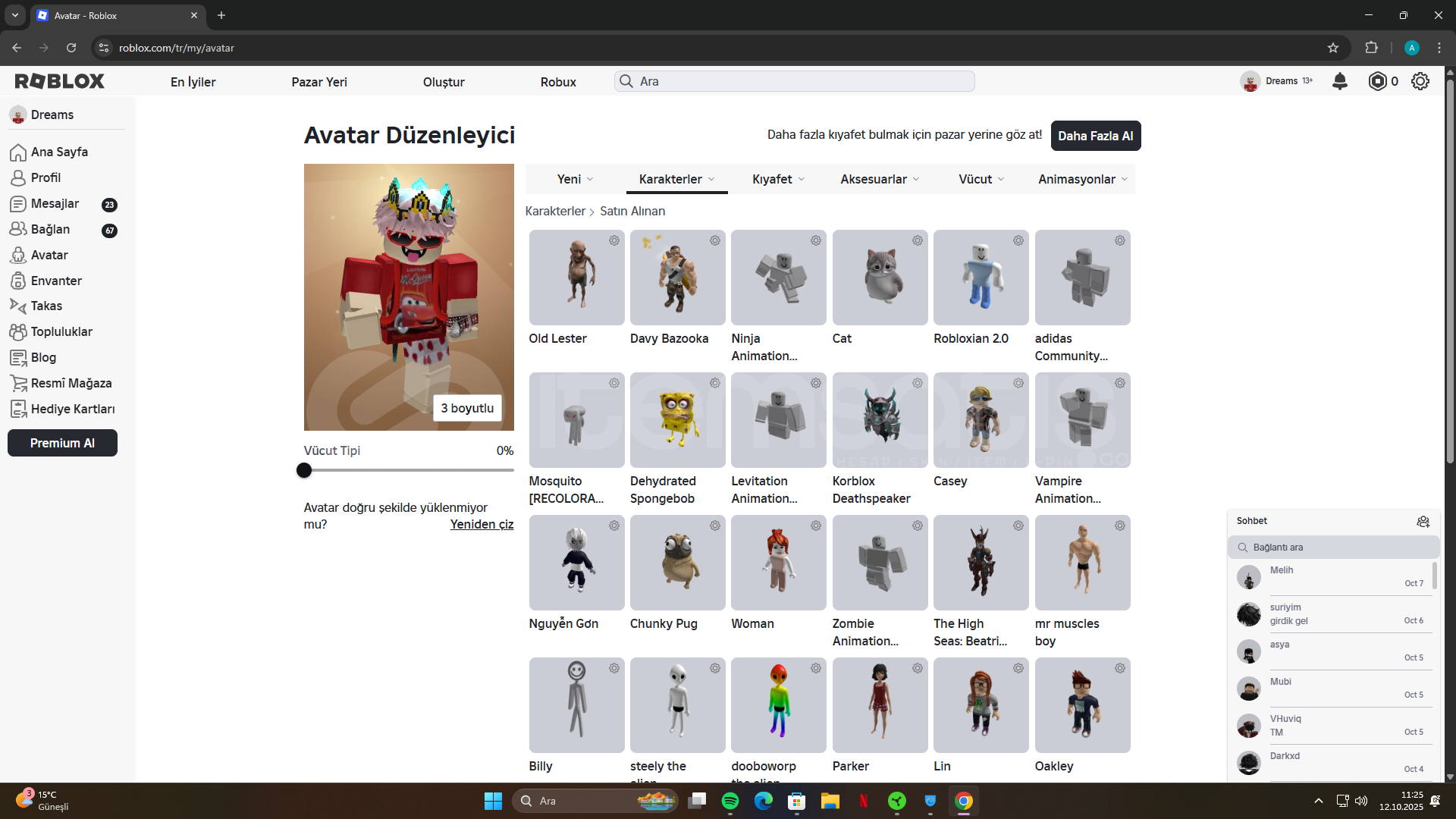
Task: Click the Yeniden çiz link
Action: (x=482, y=524)
